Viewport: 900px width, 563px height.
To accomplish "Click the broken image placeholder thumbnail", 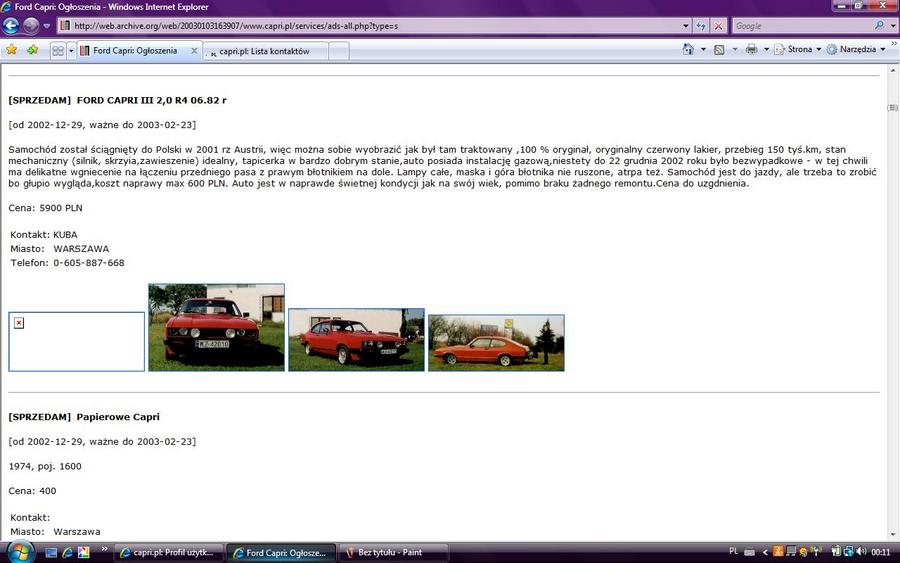I will pyautogui.click(x=76, y=341).
